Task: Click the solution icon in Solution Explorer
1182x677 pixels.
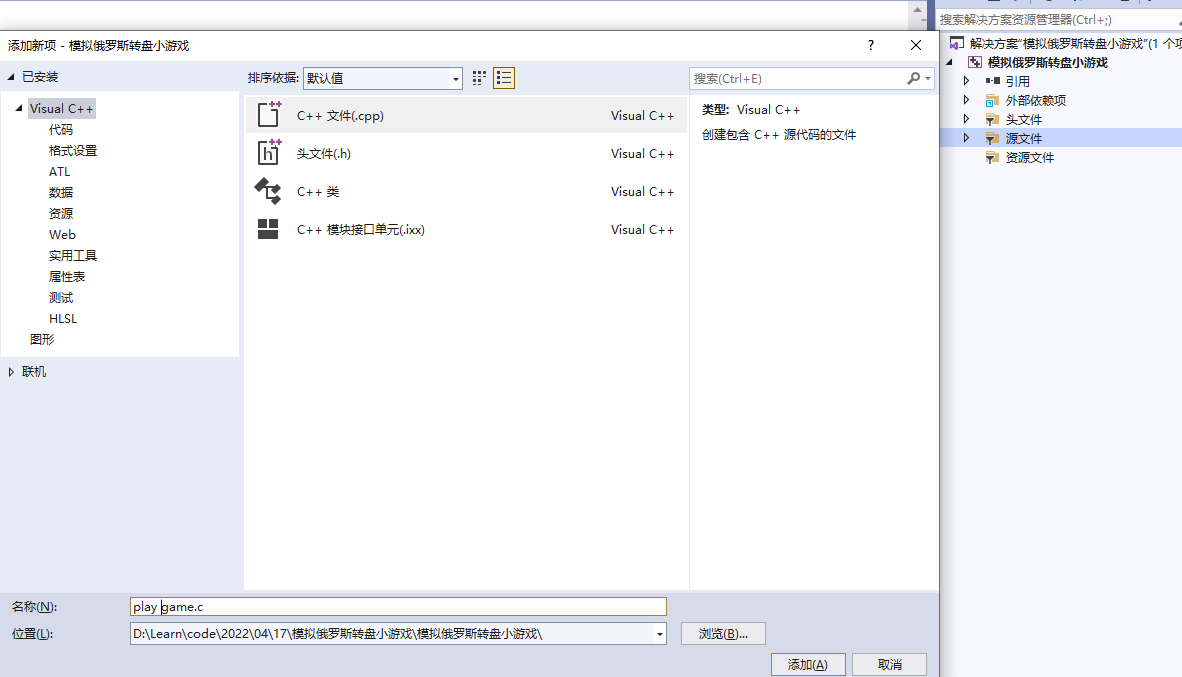Action: (x=956, y=44)
